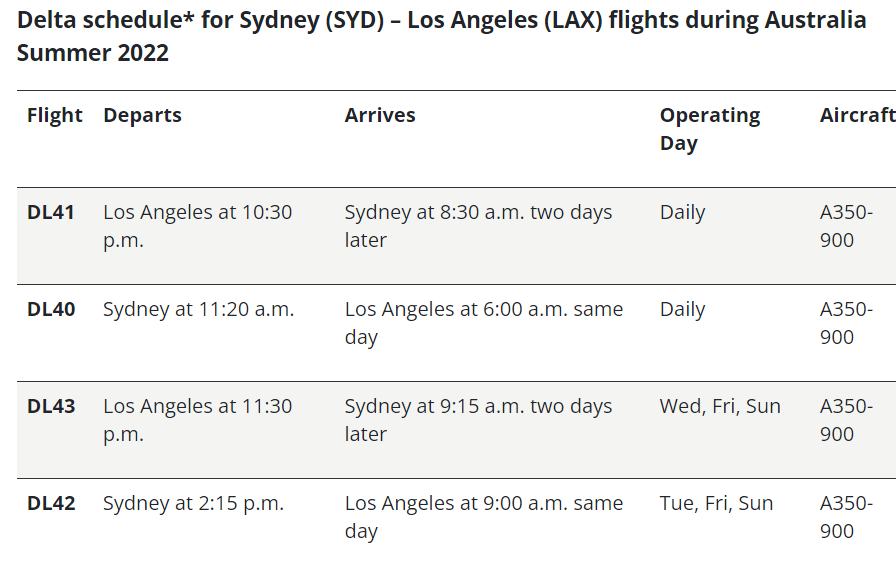
Task: Click 'Los Angeles at 11:30 p.m.' departure
Action: pos(198,421)
